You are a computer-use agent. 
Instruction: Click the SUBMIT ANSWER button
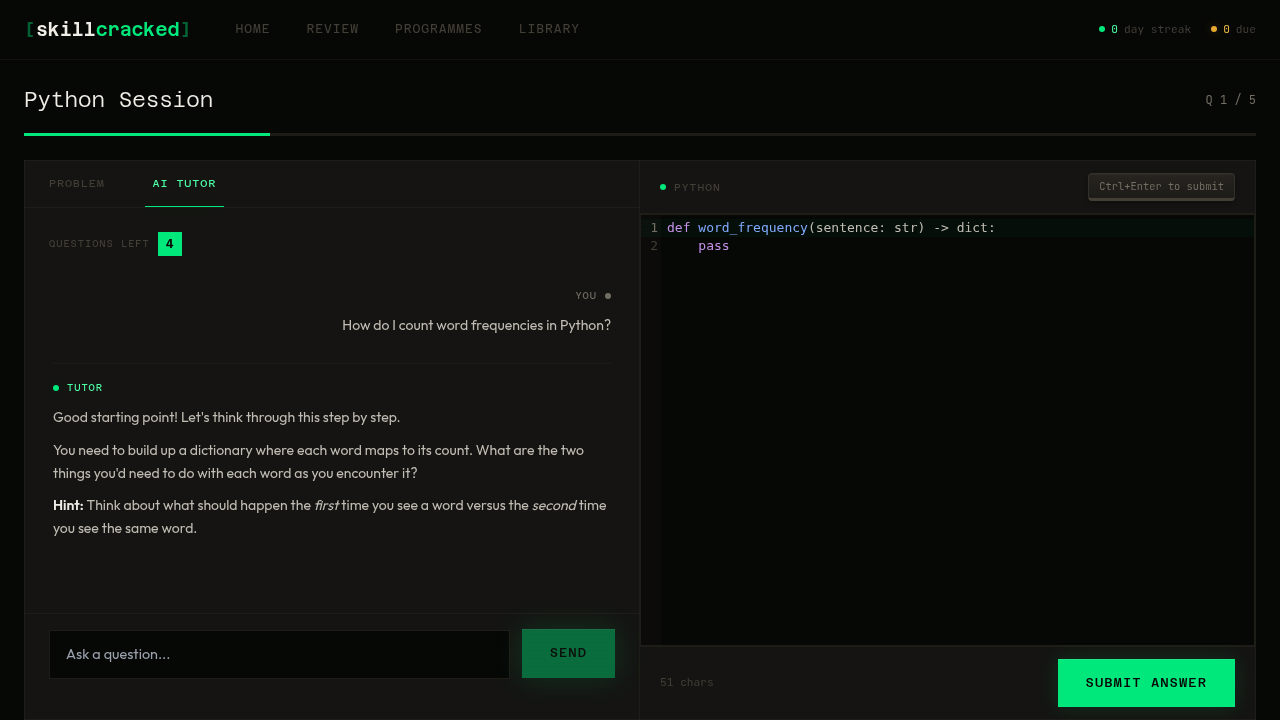[1146, 683]
